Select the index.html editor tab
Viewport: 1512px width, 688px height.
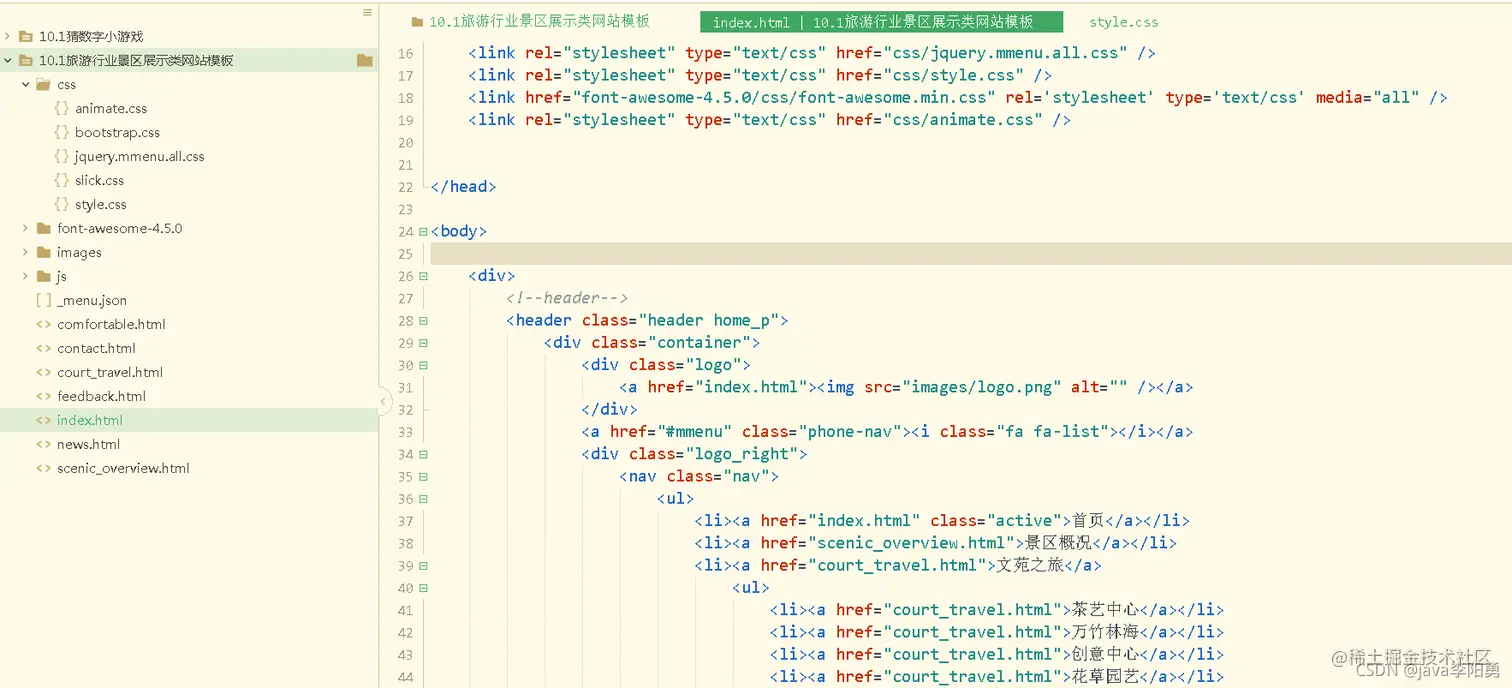coord(881,22)
